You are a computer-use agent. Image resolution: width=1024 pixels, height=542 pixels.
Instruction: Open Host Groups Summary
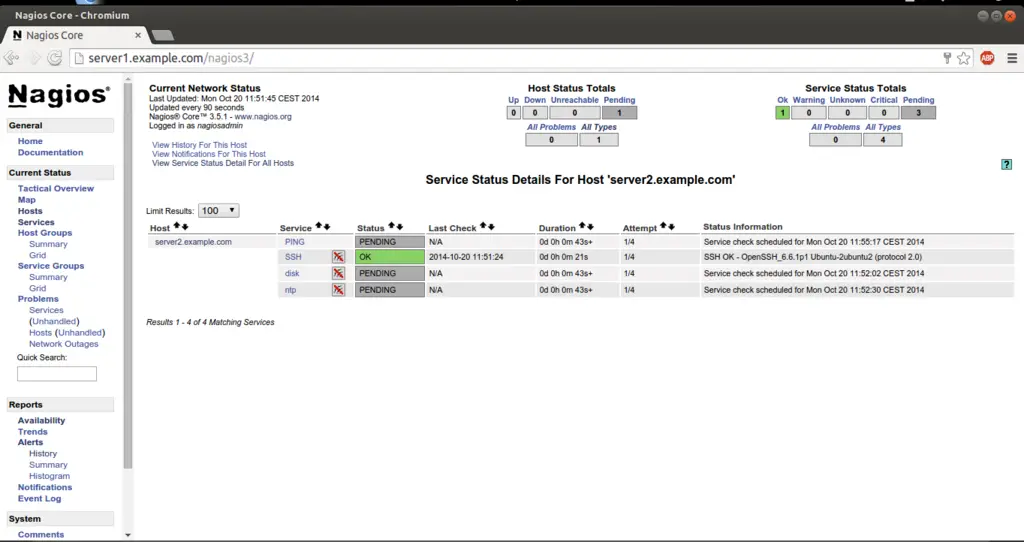click(x=48, y=244)
